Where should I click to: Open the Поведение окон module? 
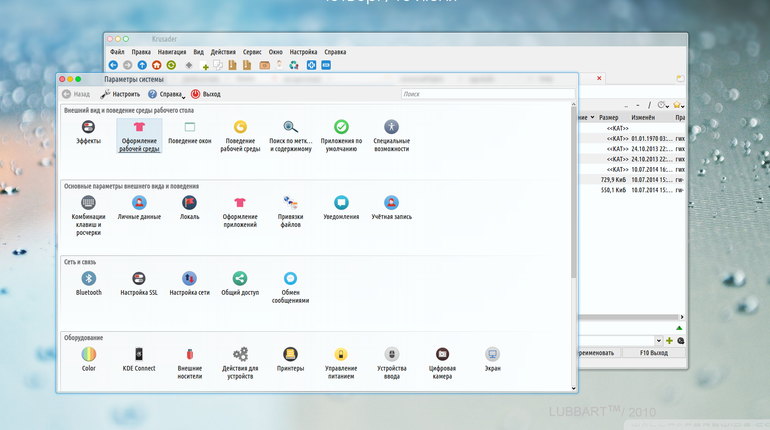pos(190,132)
